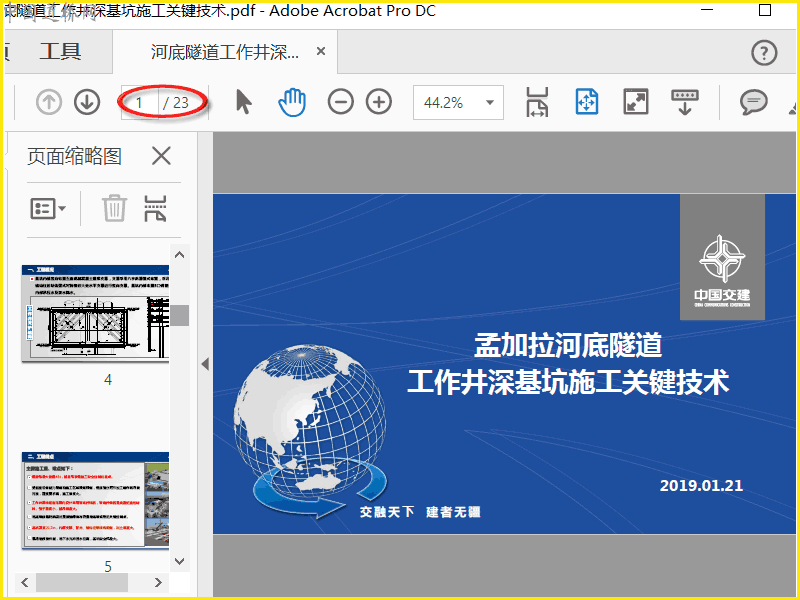
Task: Minimize the Acrobat window
Action: pyautogui.click(x=707, y=9)
